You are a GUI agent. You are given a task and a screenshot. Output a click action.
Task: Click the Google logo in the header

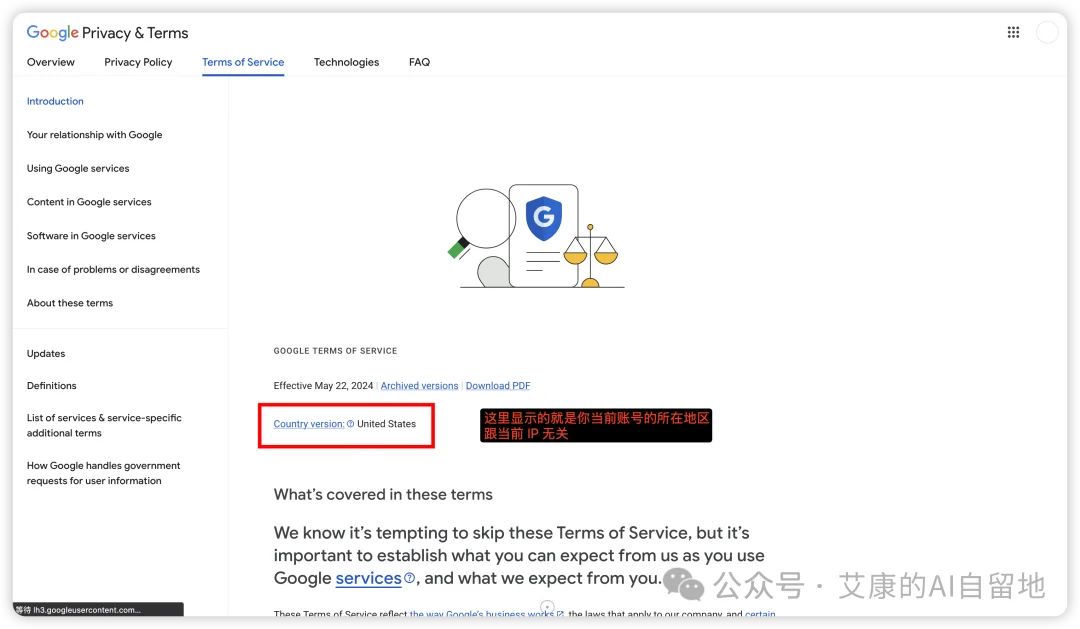click(51, 32)
